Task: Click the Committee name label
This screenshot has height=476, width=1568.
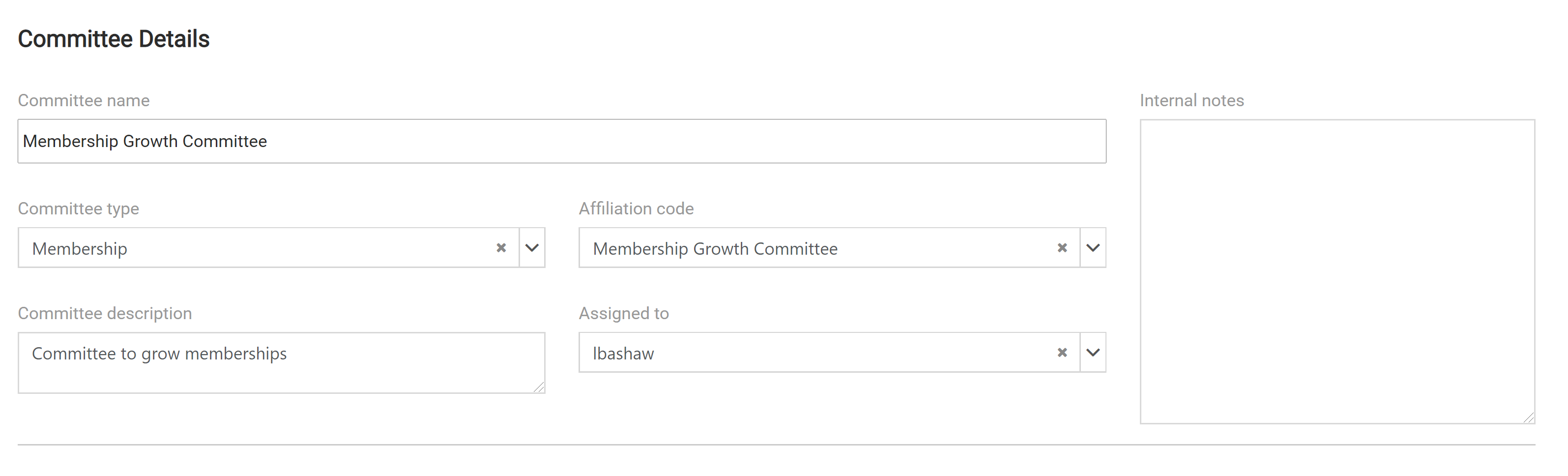Action: pyautogui.click(x=84, y=100)
